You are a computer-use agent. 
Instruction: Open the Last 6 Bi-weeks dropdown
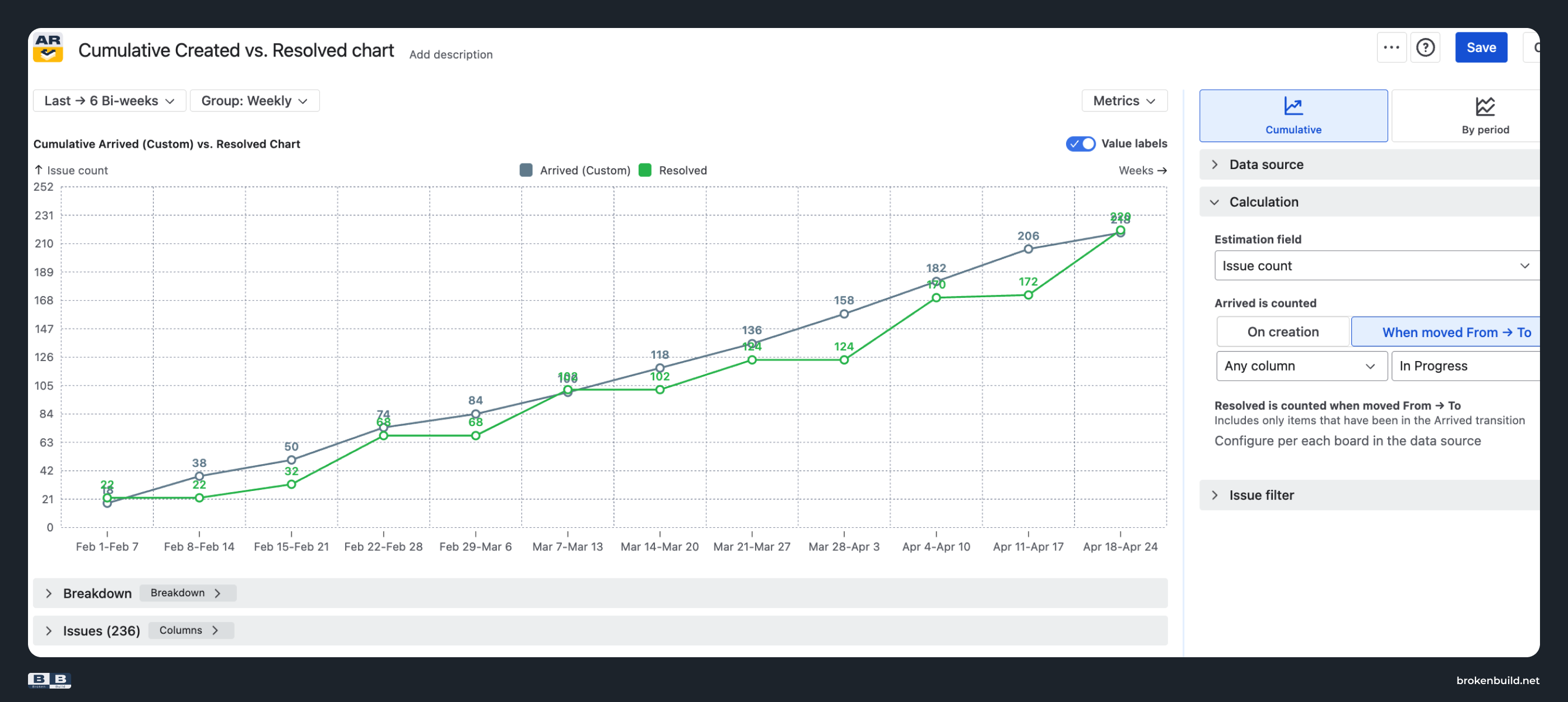click(110, 101)
